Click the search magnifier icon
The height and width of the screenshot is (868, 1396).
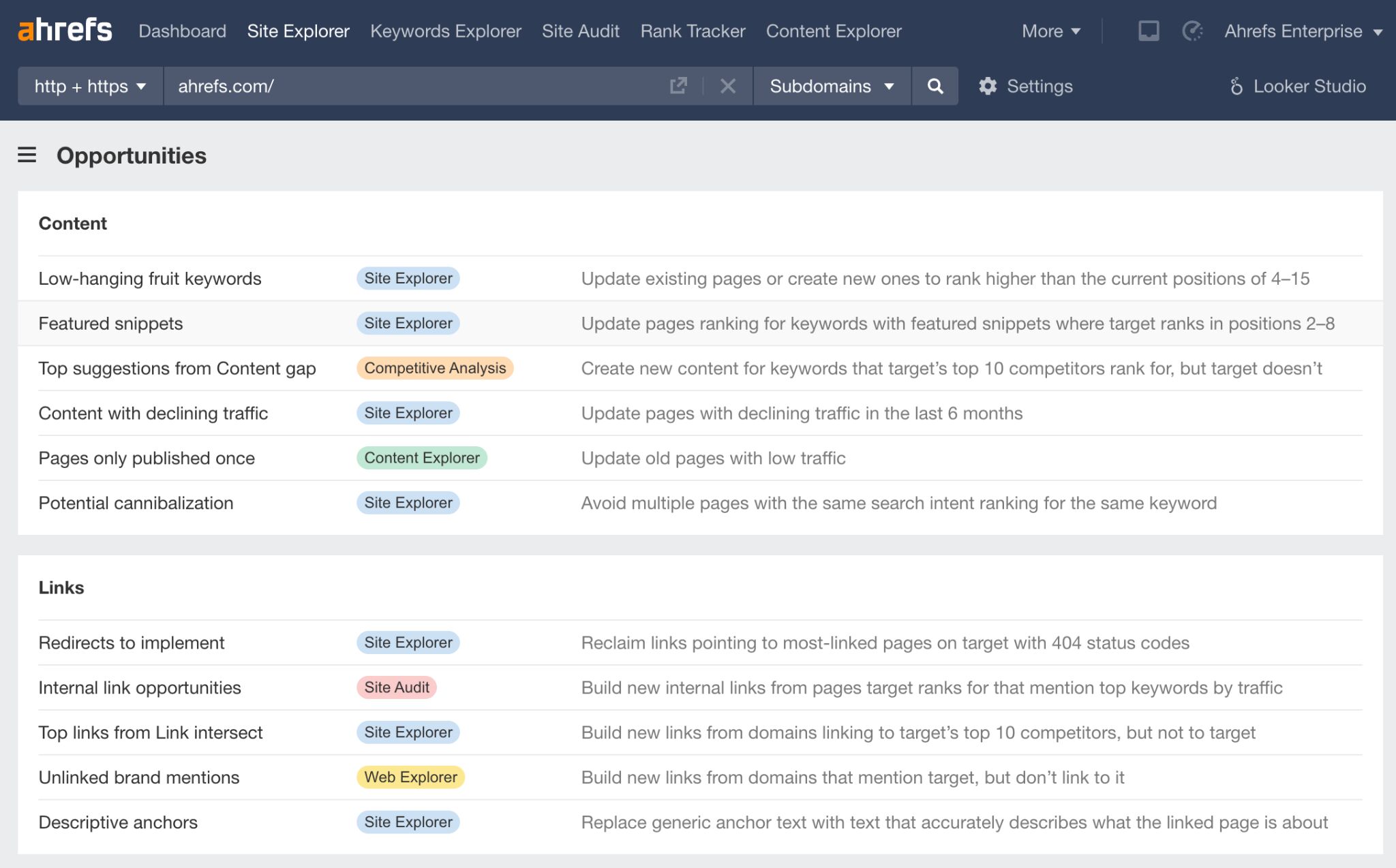point(935,86)
